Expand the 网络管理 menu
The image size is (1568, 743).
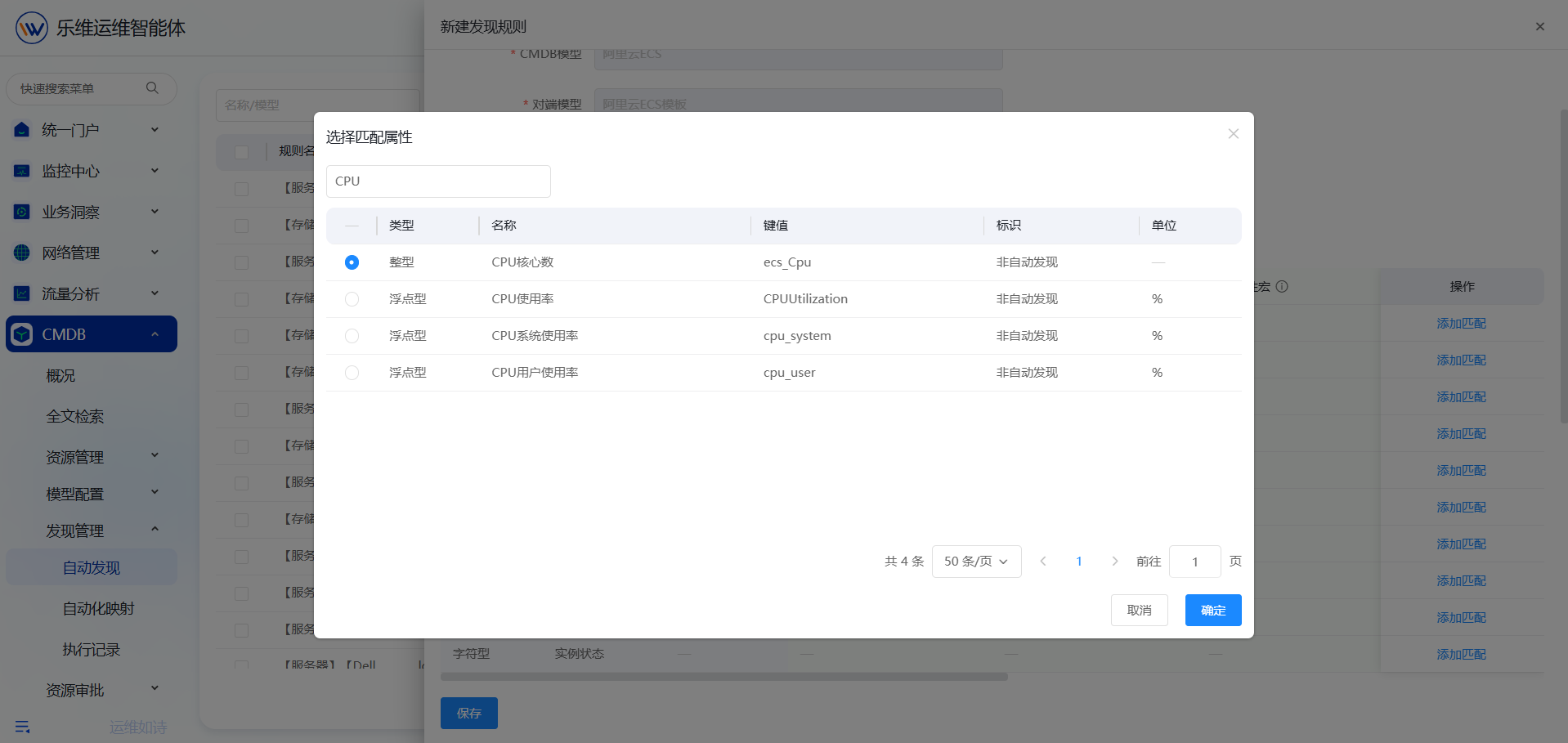click(155, 252)
